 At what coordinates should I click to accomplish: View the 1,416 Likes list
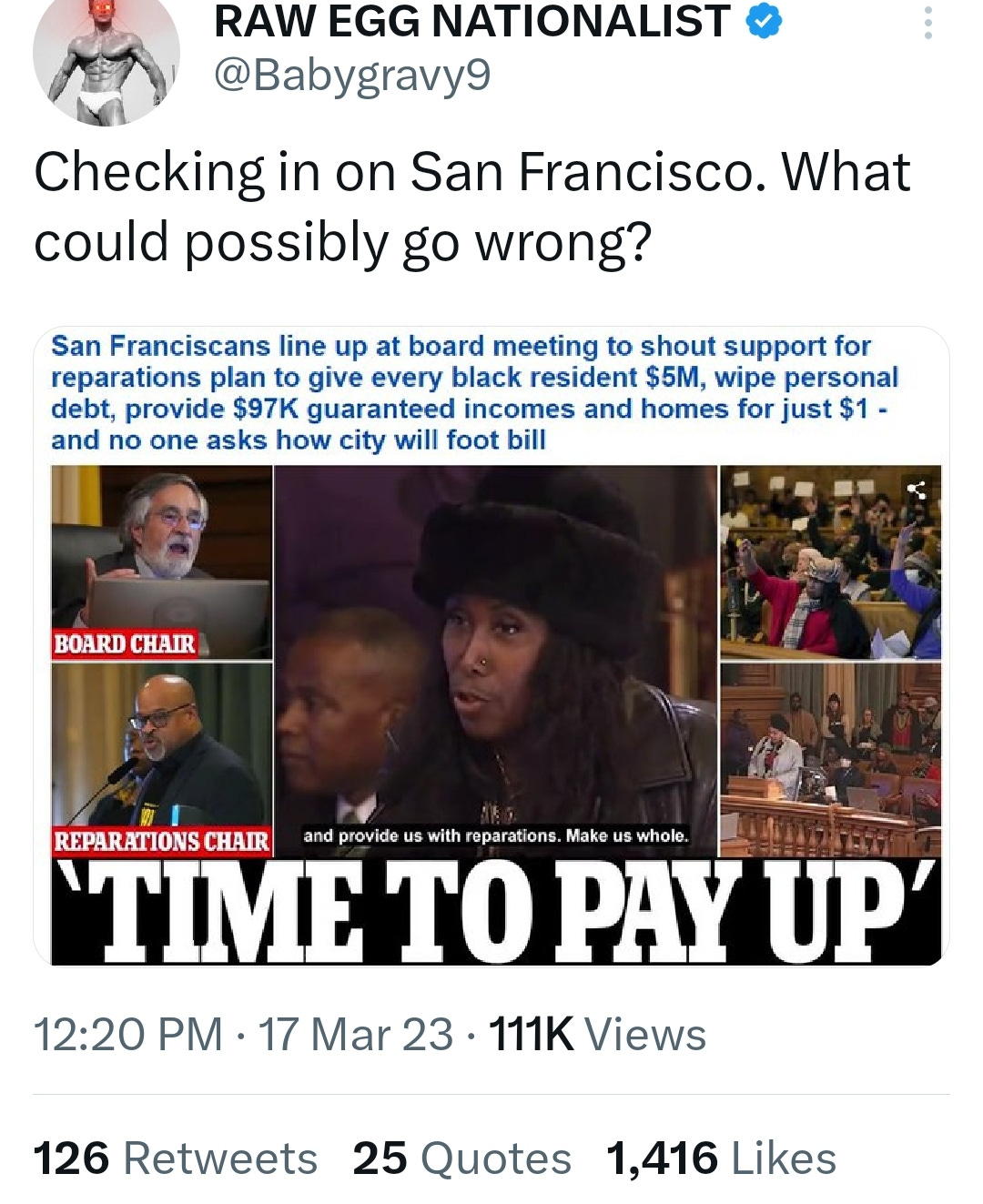coord(721,1158)
